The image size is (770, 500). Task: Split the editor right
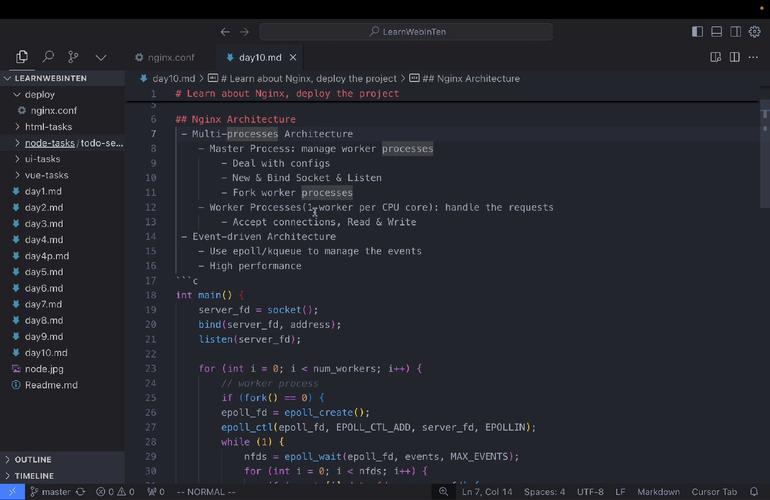point(735,57)
